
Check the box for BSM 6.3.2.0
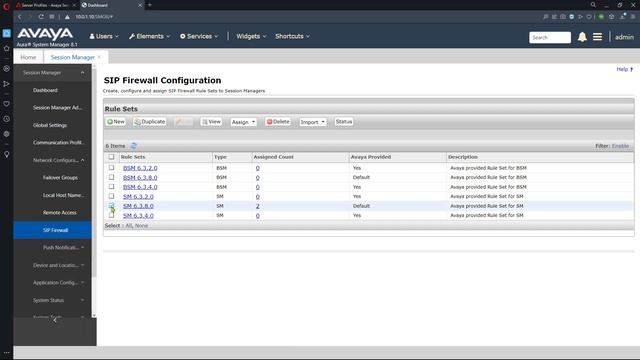pyautogui.click(x=111, y=168)
